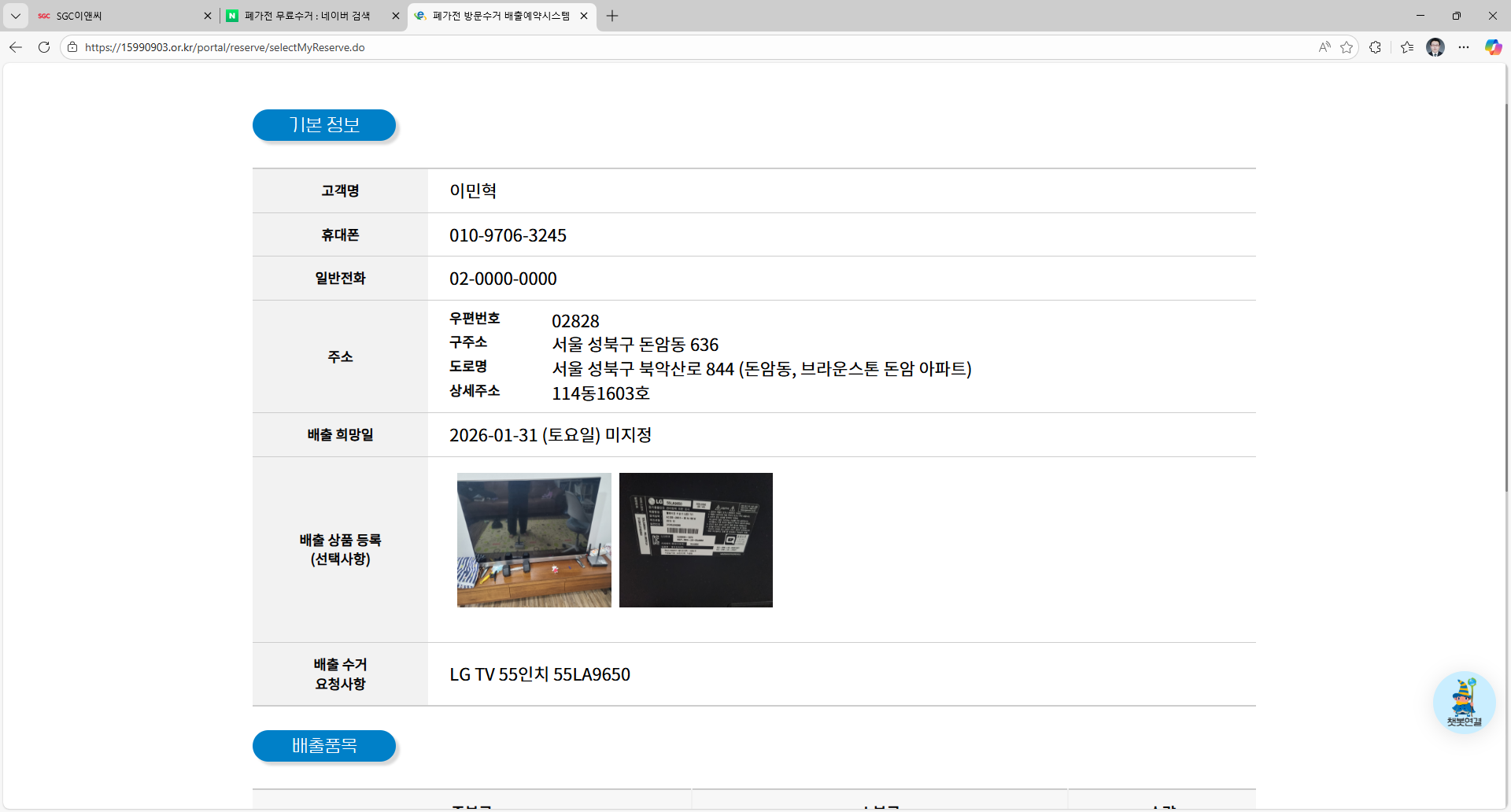The height and width of the screenshot is (812, 1511).
Task: Click the 기본 정보 section button
Action: (324, 125)
